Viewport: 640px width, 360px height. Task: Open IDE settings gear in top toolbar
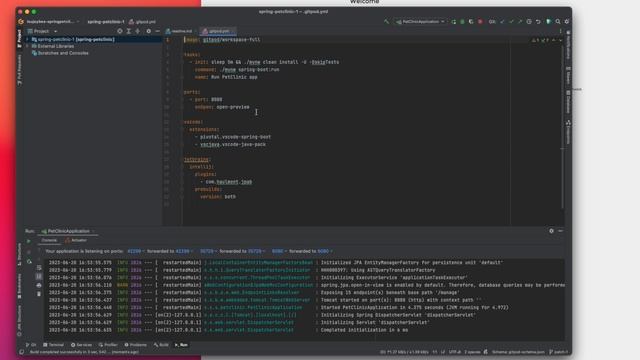point(567,22)
